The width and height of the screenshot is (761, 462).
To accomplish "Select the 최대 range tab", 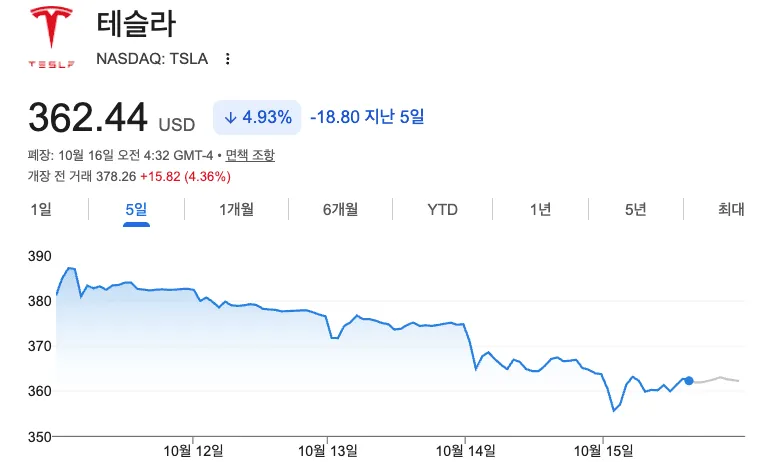I will [x=731, y=209].
